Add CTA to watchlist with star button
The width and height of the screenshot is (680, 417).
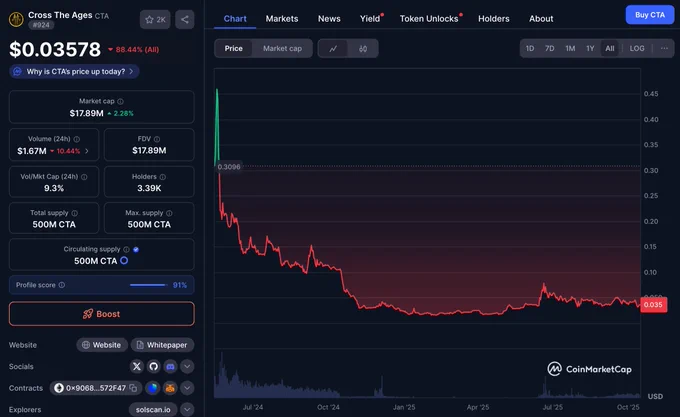click(155, 20)
